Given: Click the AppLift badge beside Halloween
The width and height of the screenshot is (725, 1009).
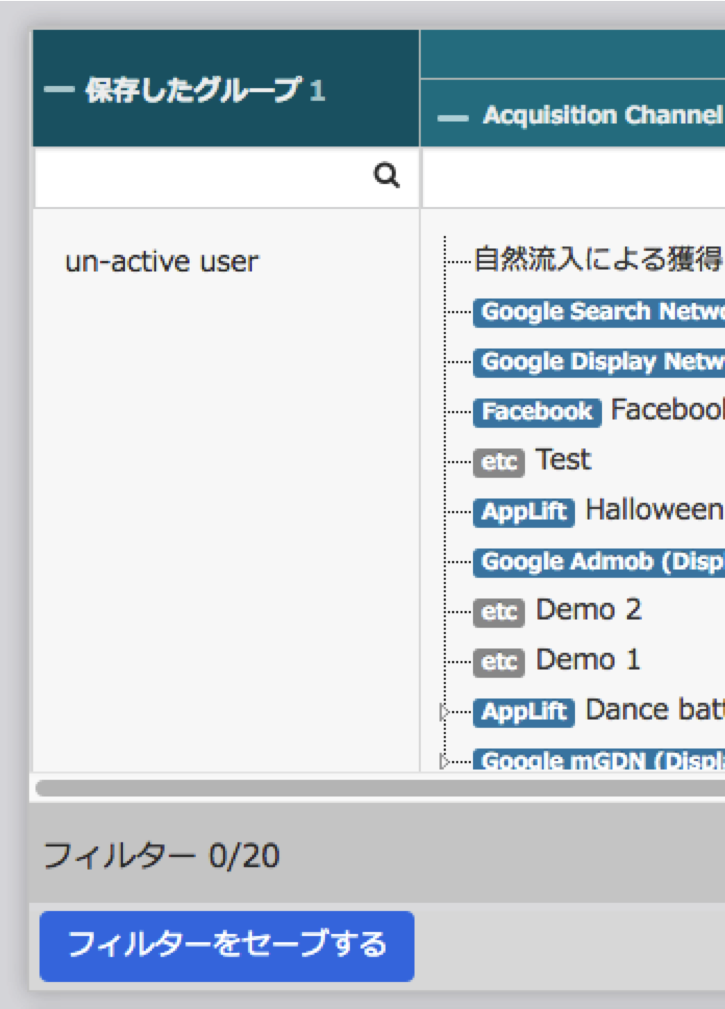Looking at the screenshot, I should (x=524, y=512).
